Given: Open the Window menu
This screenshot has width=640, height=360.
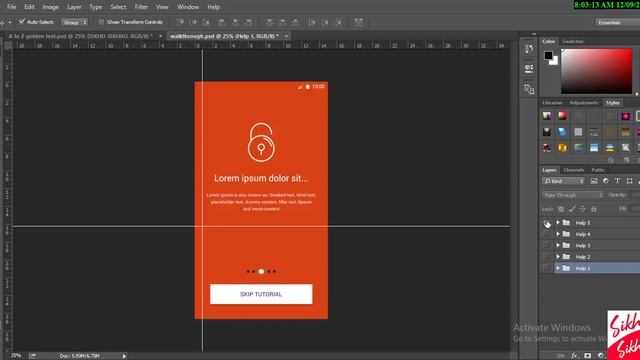Looking at the screenshot, I should [x=188, y=7].
